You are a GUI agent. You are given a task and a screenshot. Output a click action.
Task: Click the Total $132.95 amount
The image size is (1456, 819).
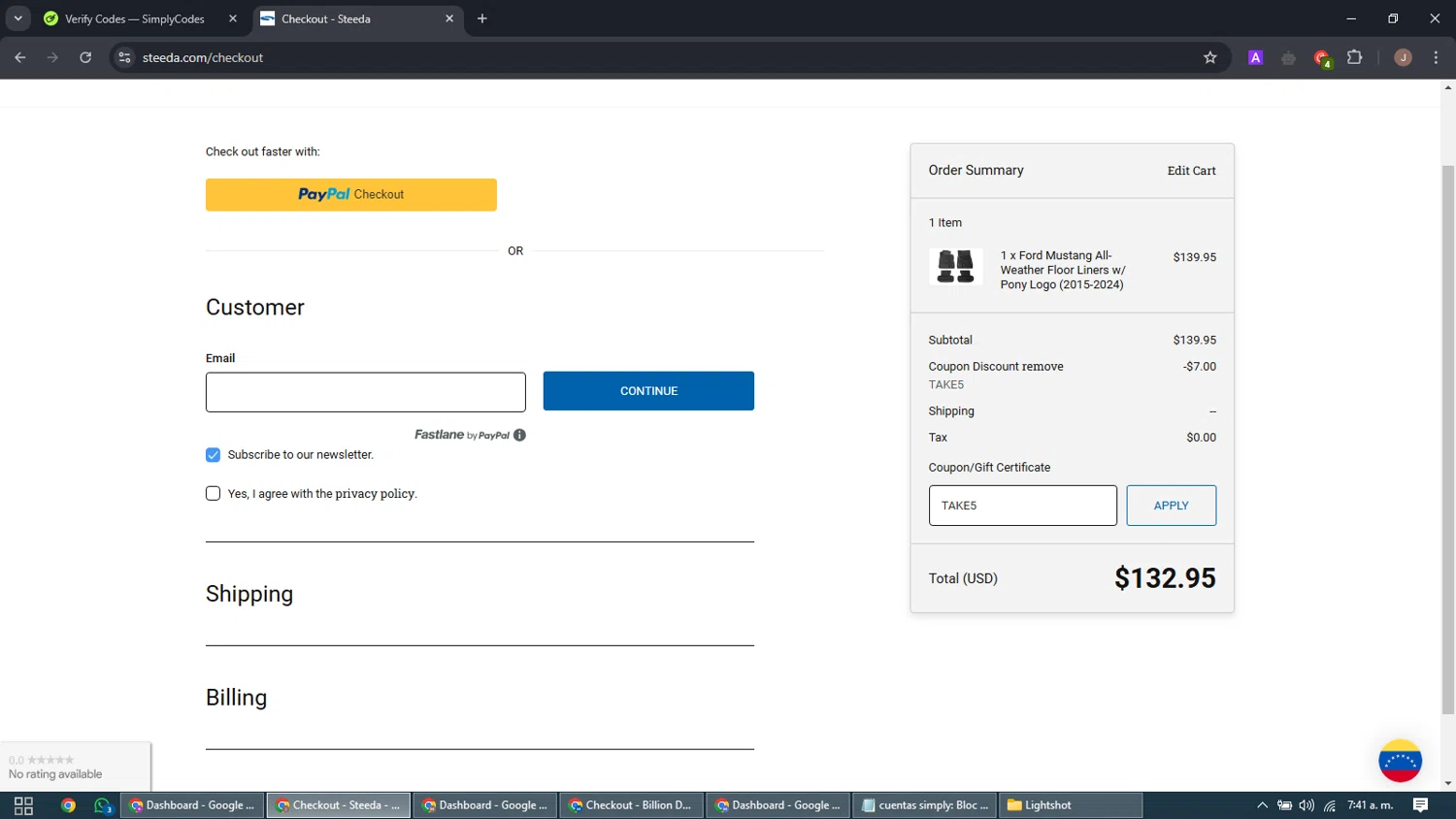tap(1165, 578)
